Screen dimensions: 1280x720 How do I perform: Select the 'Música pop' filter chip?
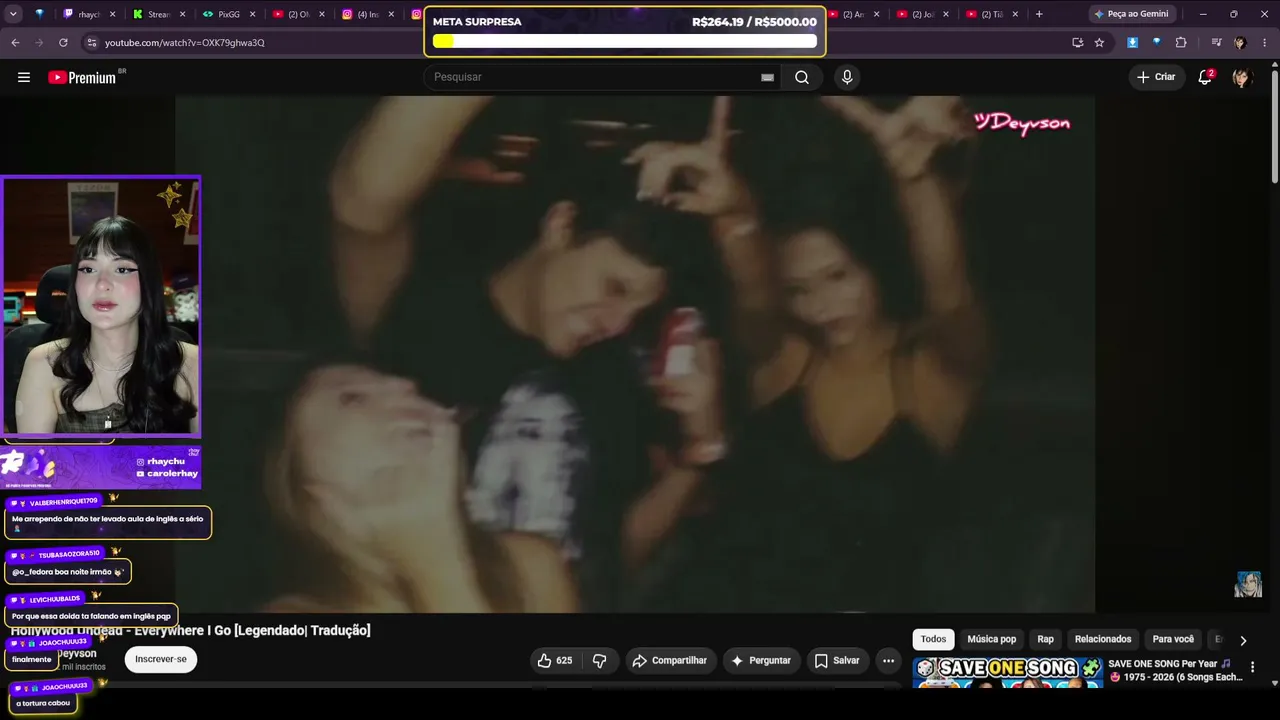click(x=991, y=639)
